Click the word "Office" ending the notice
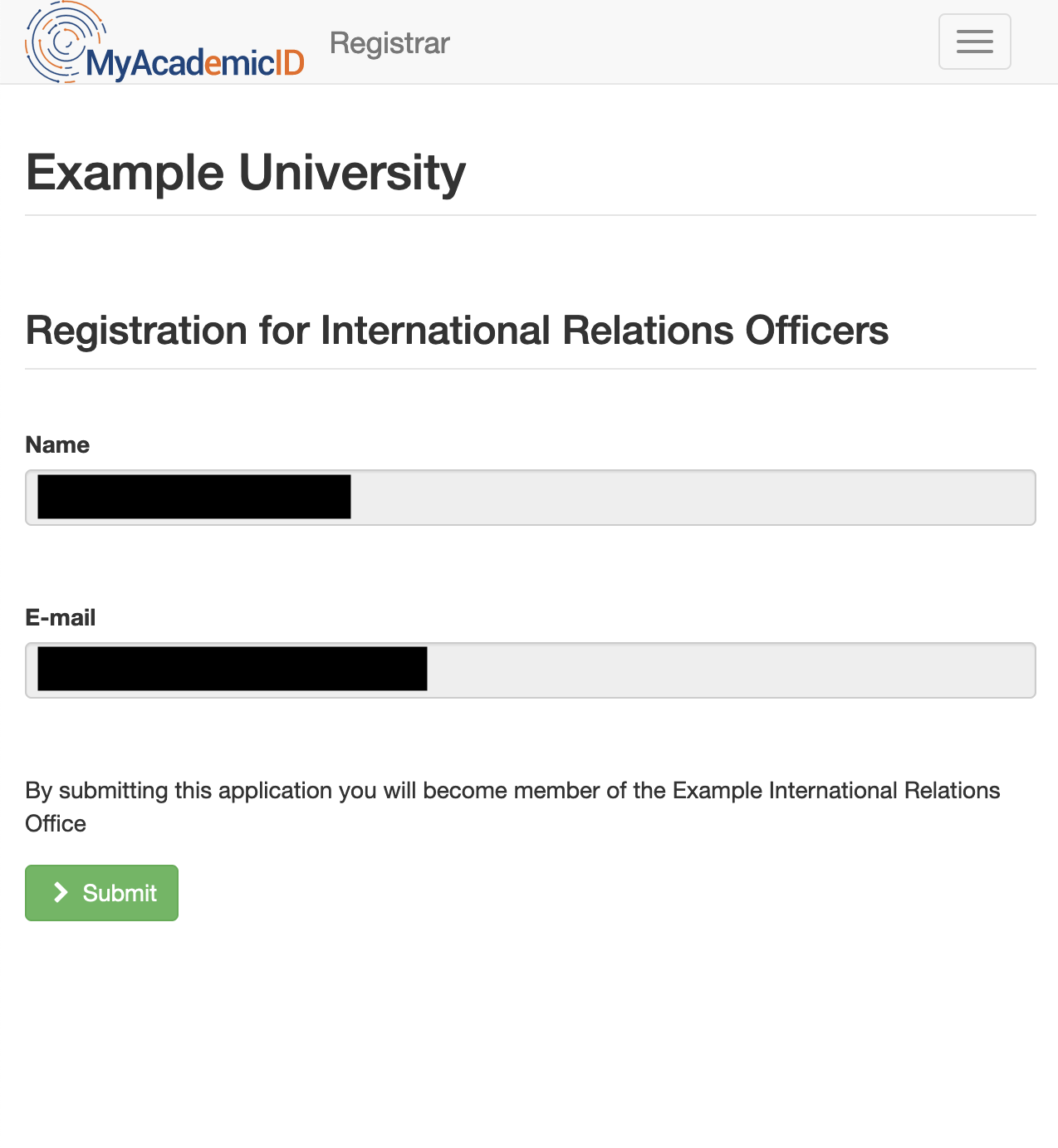 click(56, 824)
